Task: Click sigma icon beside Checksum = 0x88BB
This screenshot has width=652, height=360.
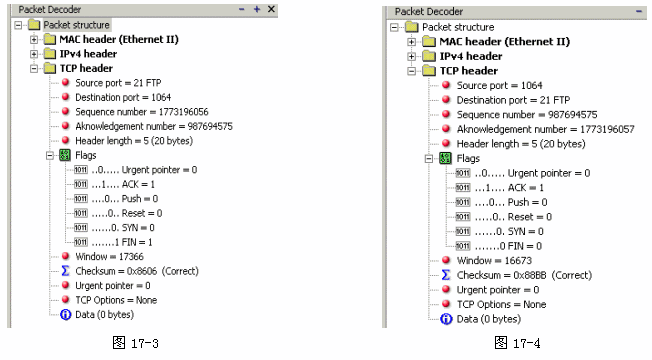Action: pos(446,275)
